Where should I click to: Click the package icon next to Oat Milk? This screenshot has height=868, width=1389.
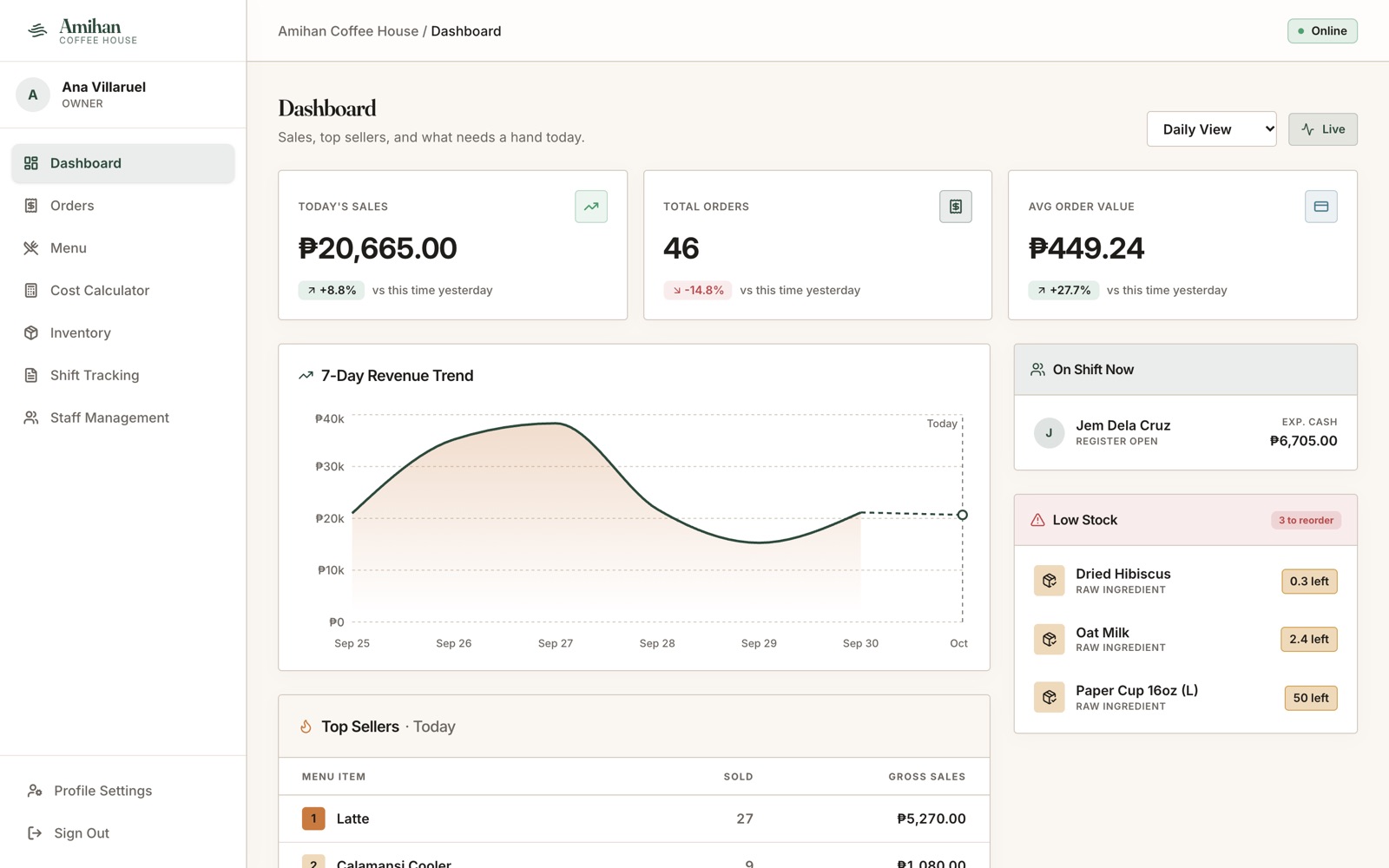click(x=1050, y=640)
